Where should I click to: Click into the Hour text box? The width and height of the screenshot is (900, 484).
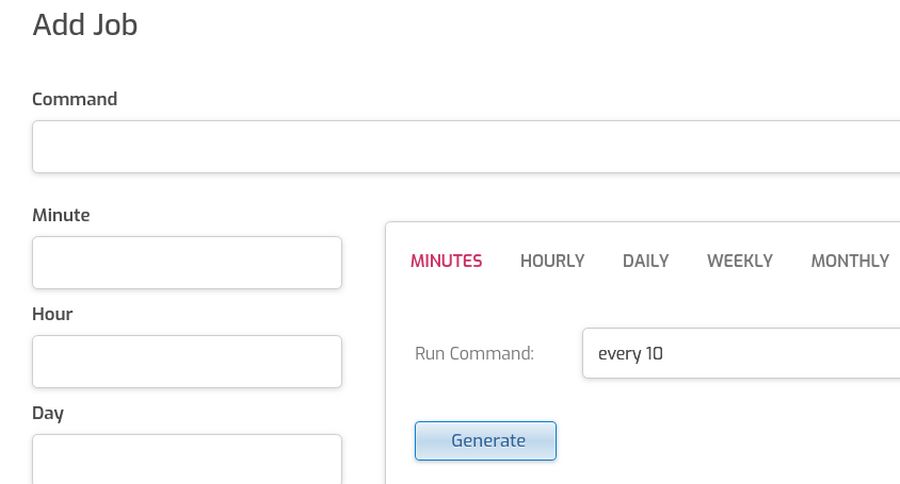tap(187, 361)
